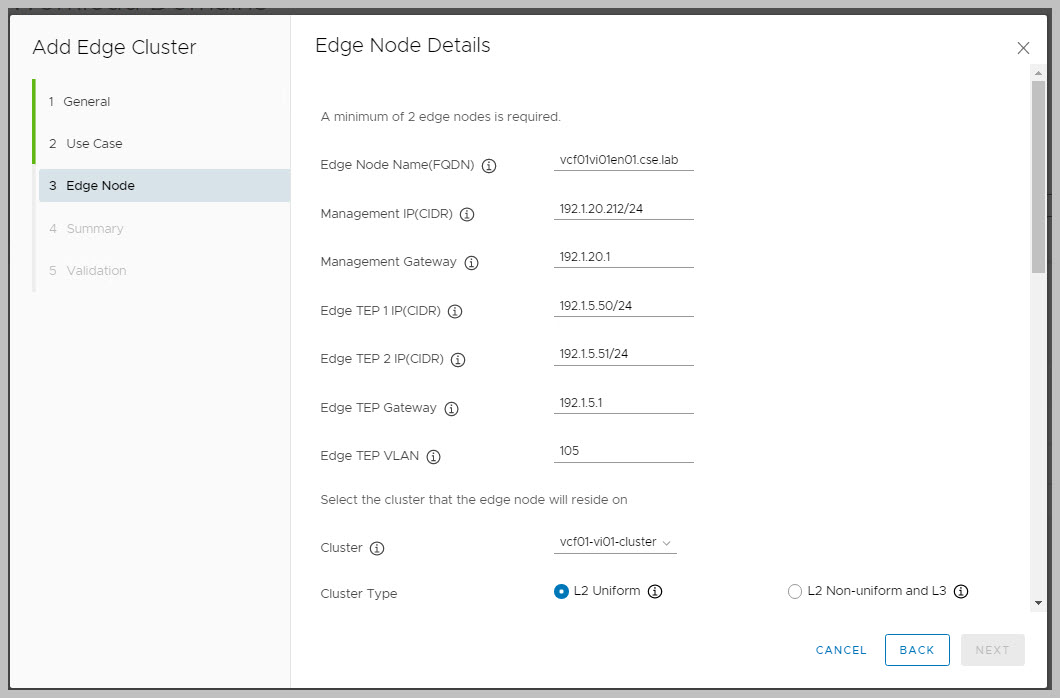The image size is (1060, 698).
Task: Select the L2 Uniform cluster type
Action: tap(561, 591)
